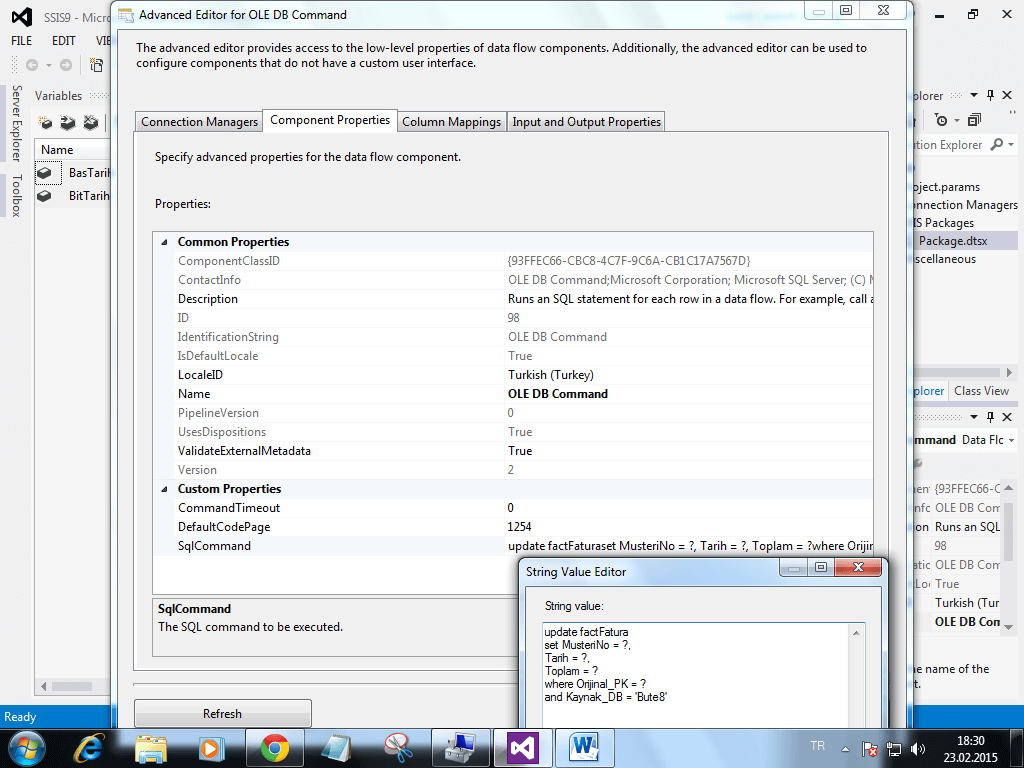Click the DefaultCodePage value 1254
The height and width of the screenshot is (768, 1024).
519,527
